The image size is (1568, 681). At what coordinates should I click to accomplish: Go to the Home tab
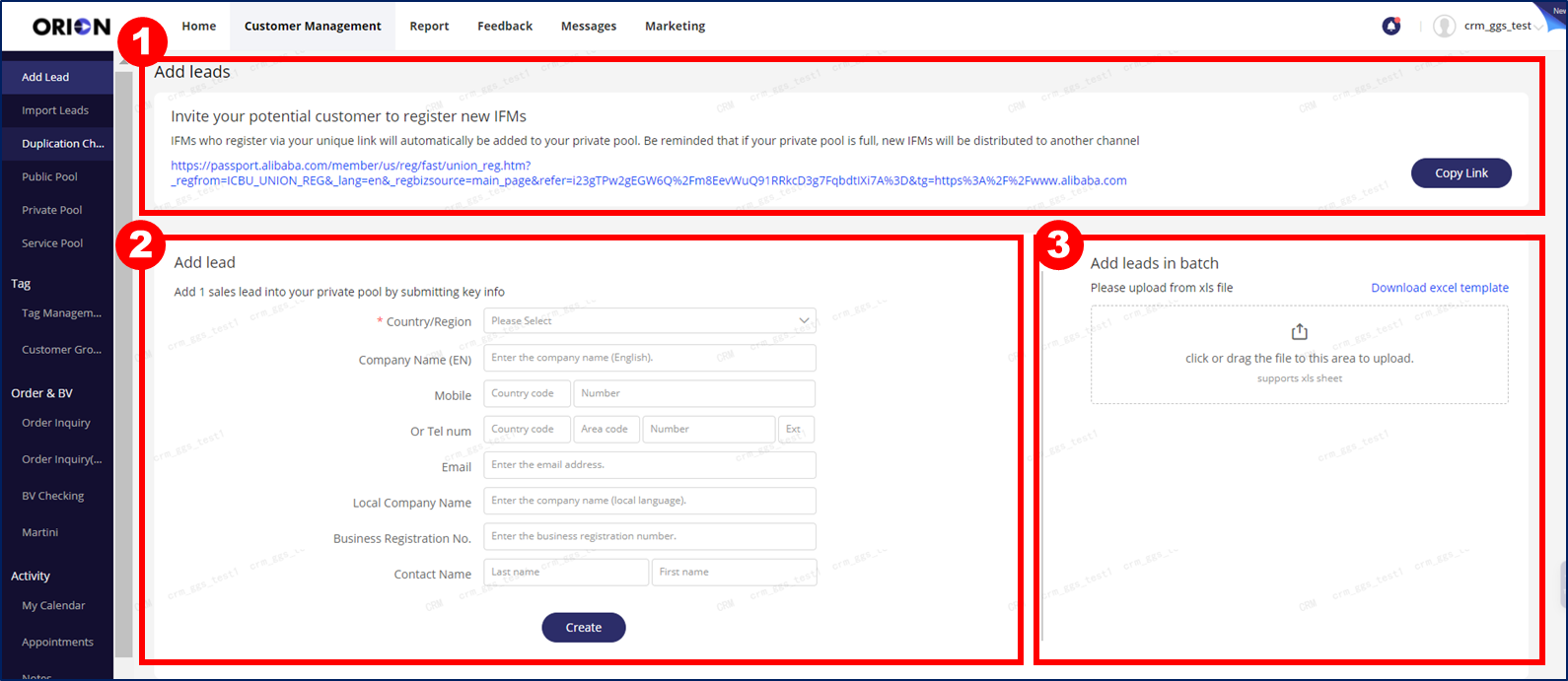pyautogui.click(x=198, y=27)
